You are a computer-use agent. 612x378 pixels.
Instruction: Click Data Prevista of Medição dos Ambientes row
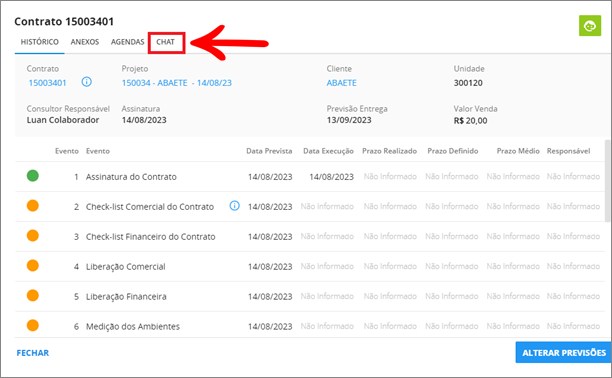click(270, 326)
